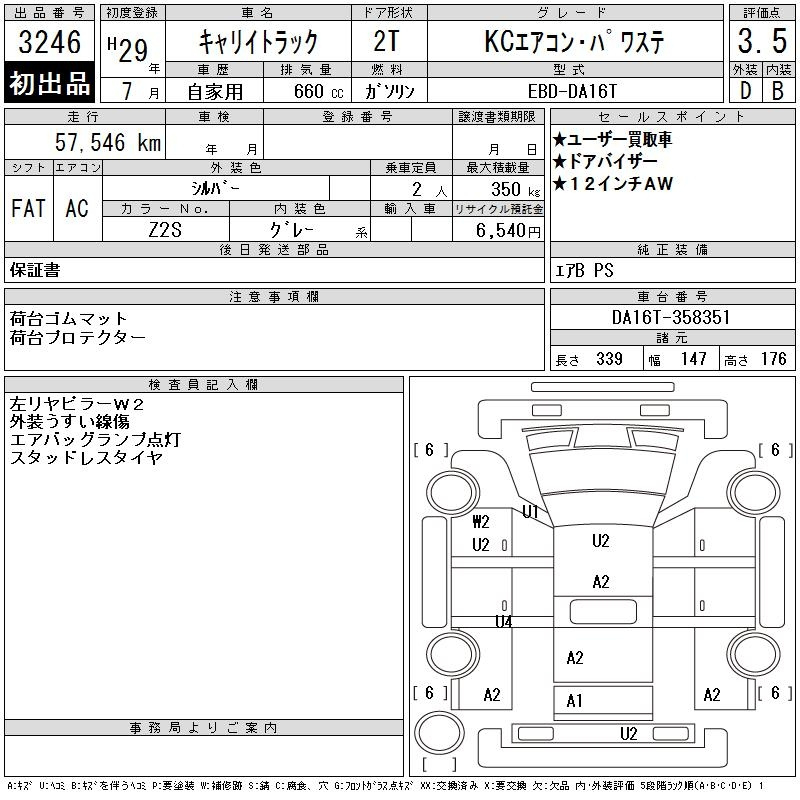Select "保証書" under 後日発送部品
800x800 pixels.
[x=35, y=270]
